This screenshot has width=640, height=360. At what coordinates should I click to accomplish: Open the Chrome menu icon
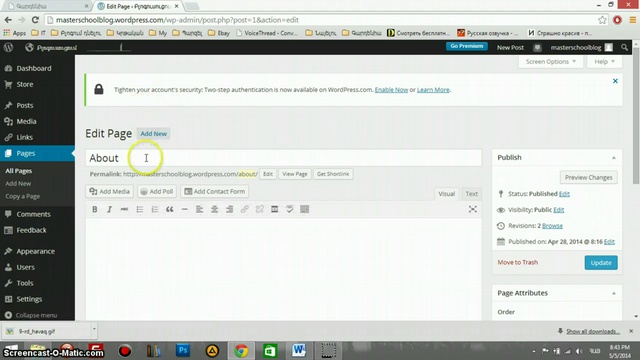pyautogui.click(x=633, y=20)
